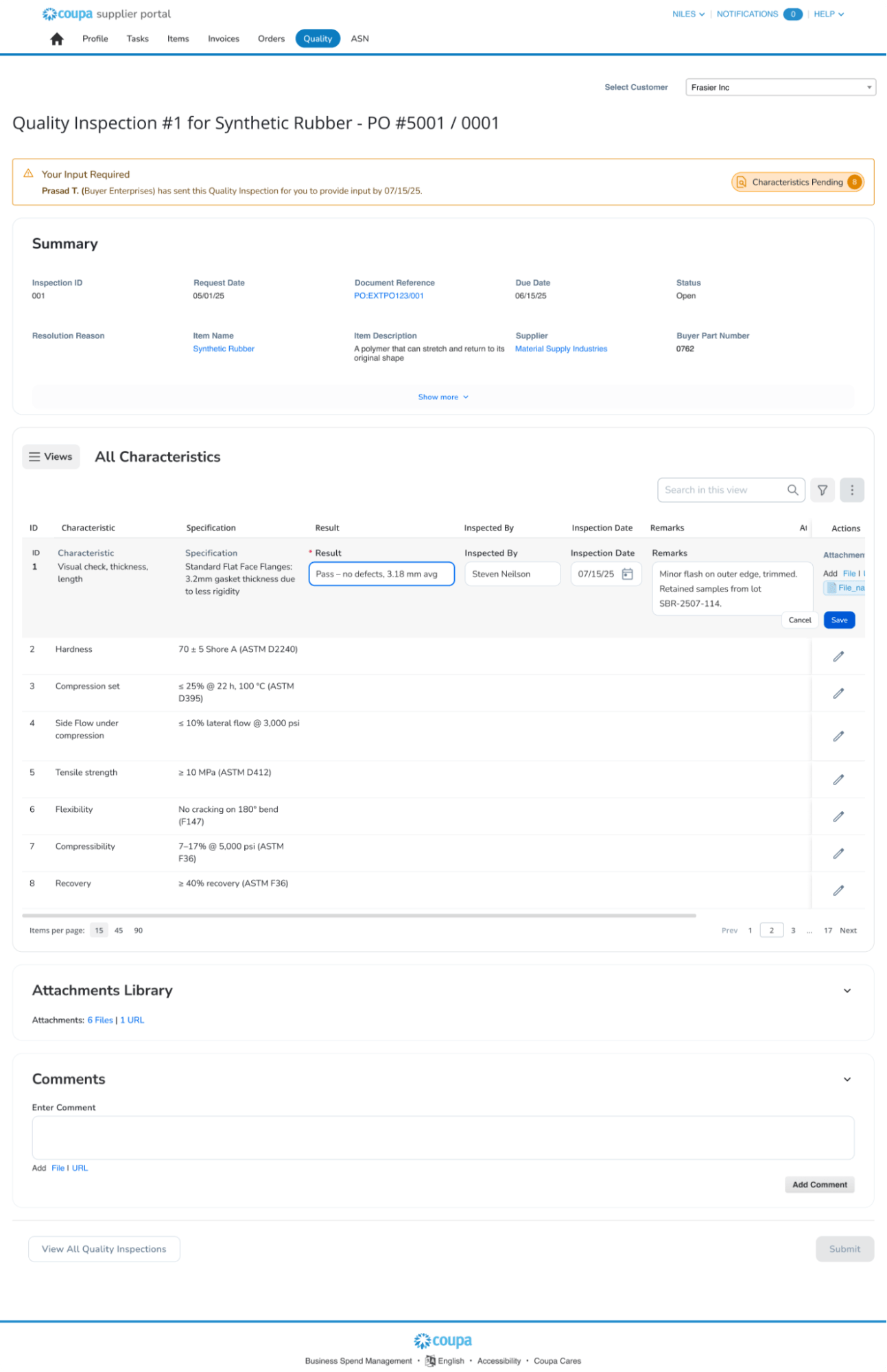Expand the Show more summary link

(443, 397)
